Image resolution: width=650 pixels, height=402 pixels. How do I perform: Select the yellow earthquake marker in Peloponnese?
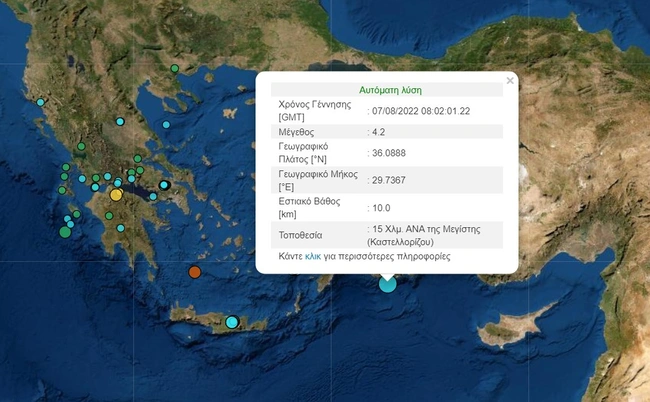tap(116, 195)
